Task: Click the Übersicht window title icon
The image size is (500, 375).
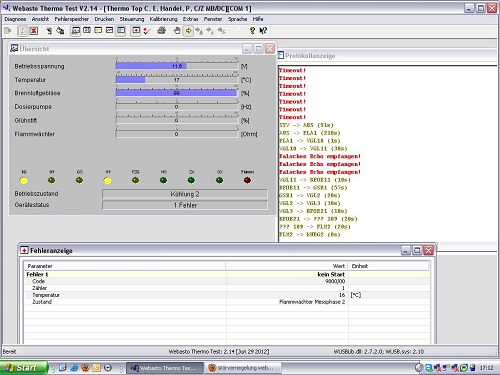Action: click(14, 49)
